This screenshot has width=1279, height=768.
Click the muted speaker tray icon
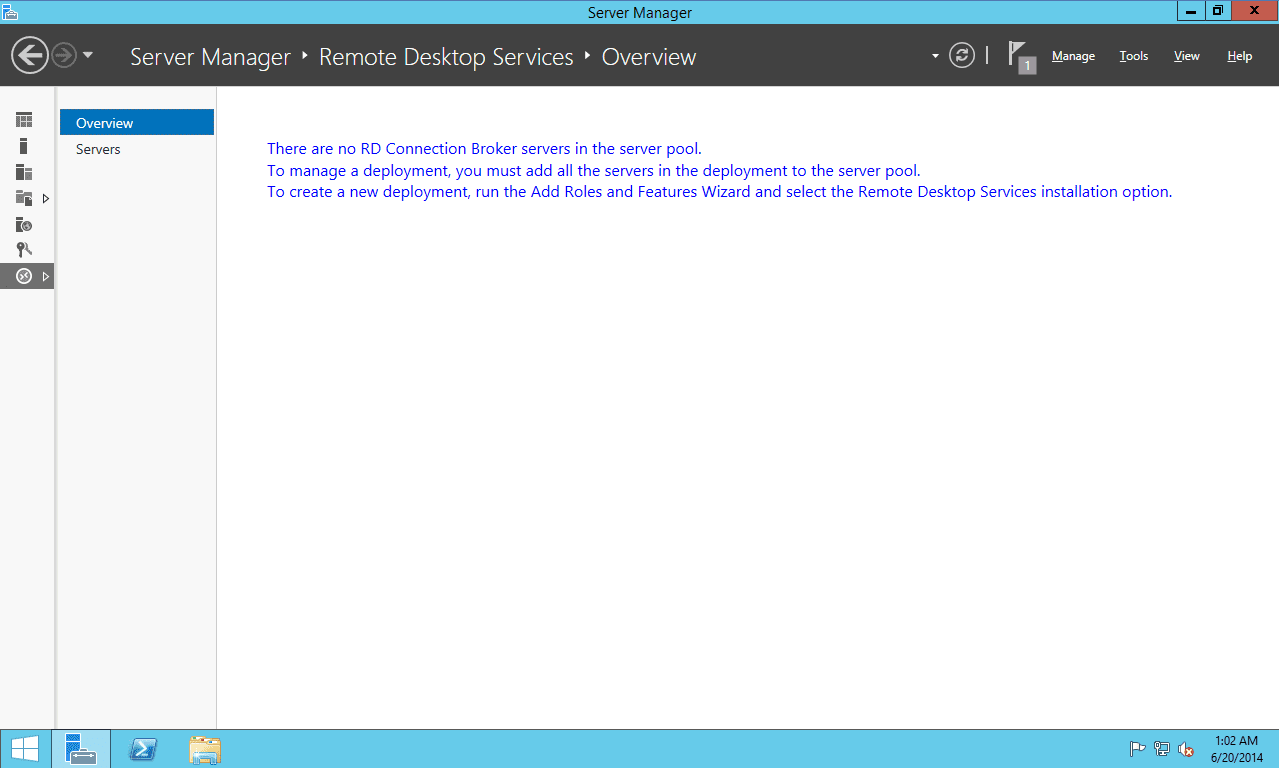click(1187, 749)
